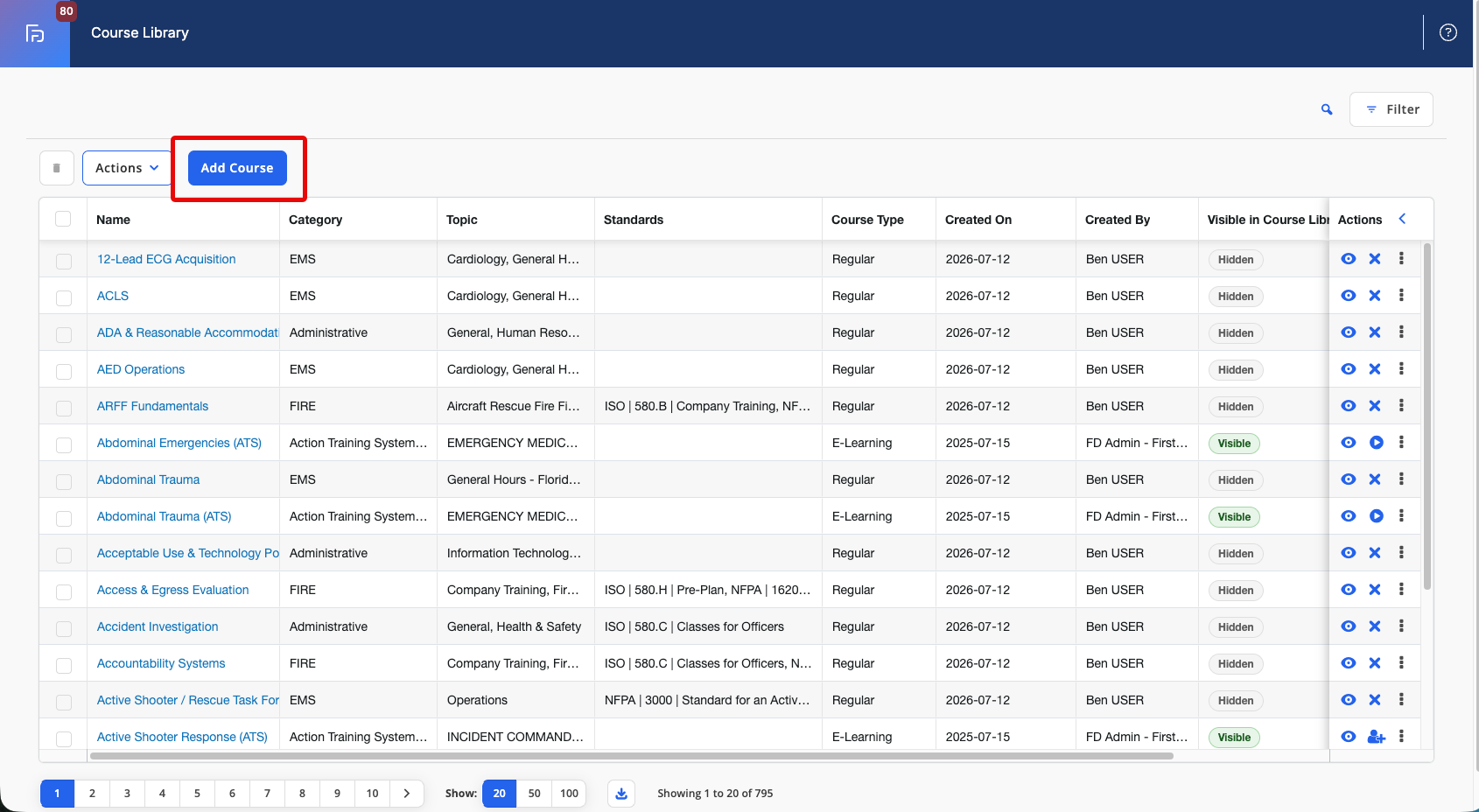Click the horizontal table scrollbar

[x=632, y=756]
